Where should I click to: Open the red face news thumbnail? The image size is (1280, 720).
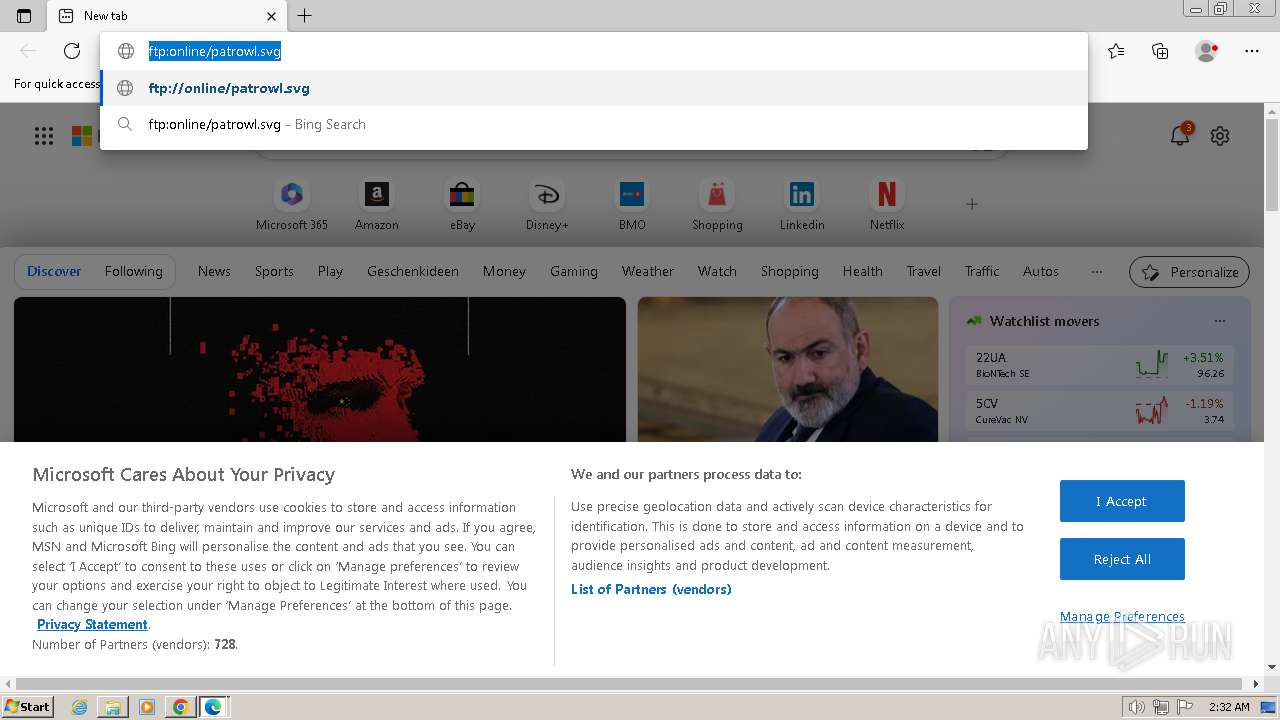click(320, 369)
